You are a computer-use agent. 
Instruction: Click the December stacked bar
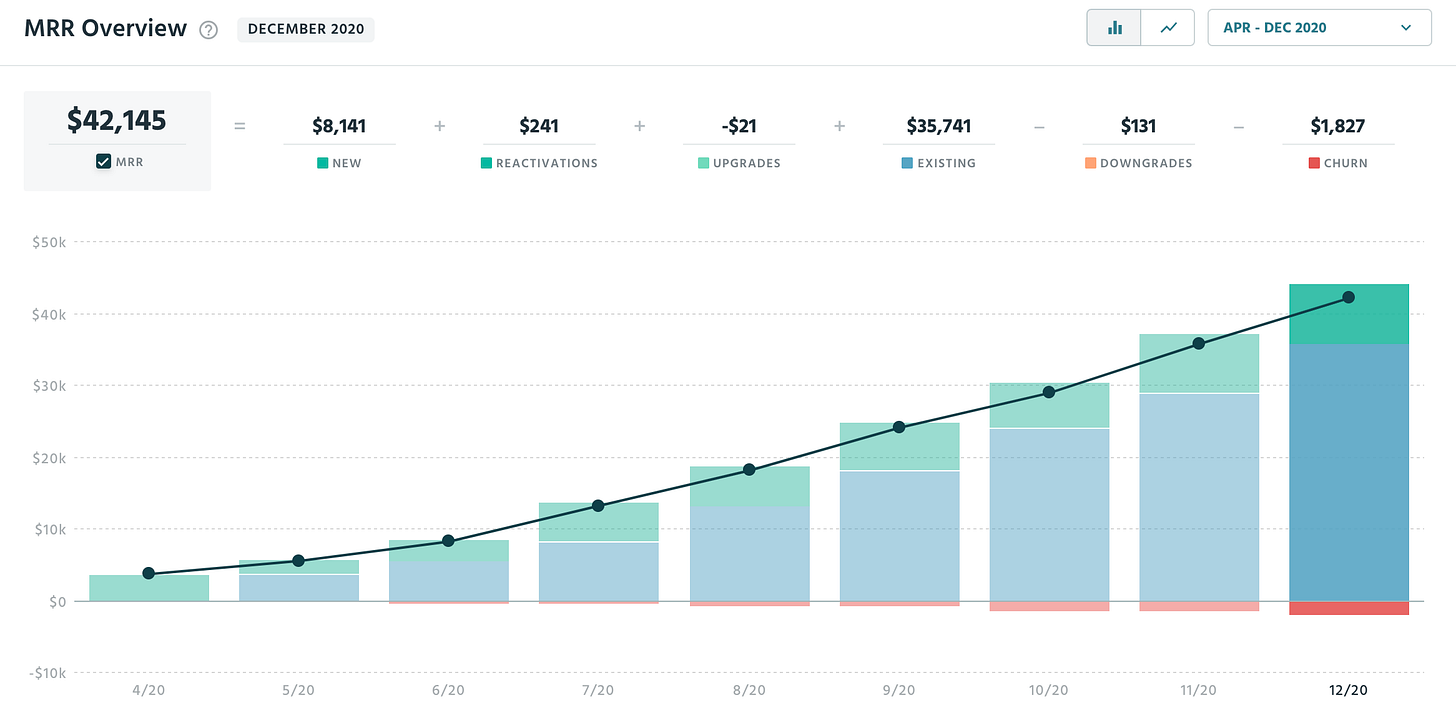1349,450
